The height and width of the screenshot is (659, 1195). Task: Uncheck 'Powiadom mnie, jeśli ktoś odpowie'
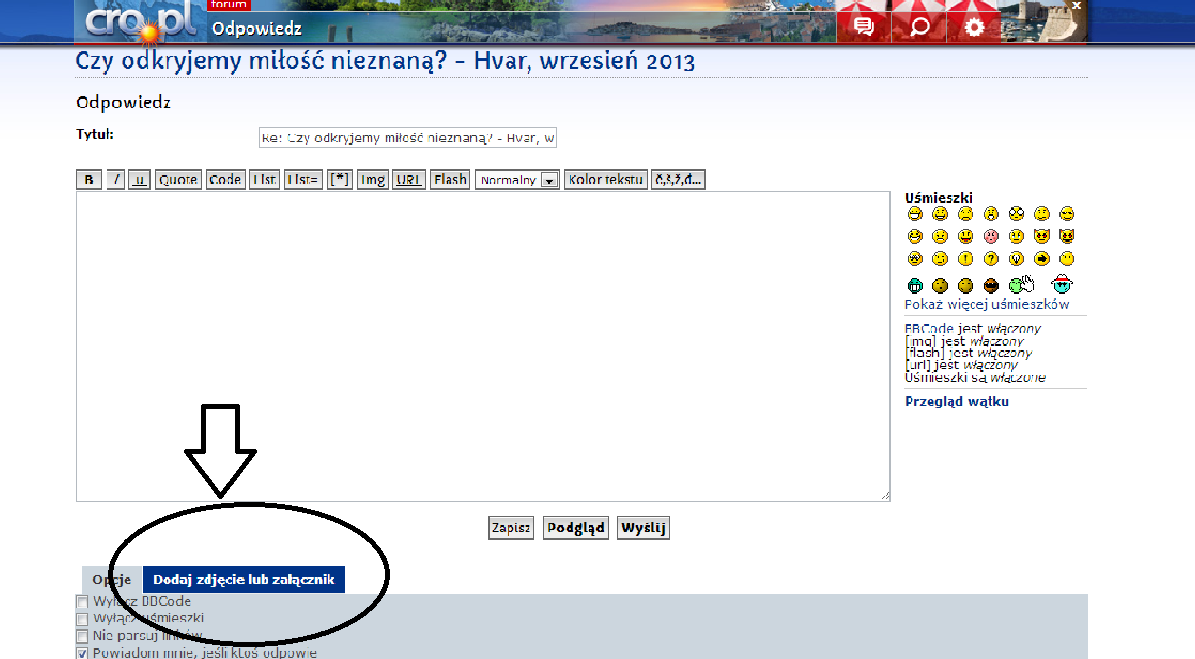[x=82, y=653]
